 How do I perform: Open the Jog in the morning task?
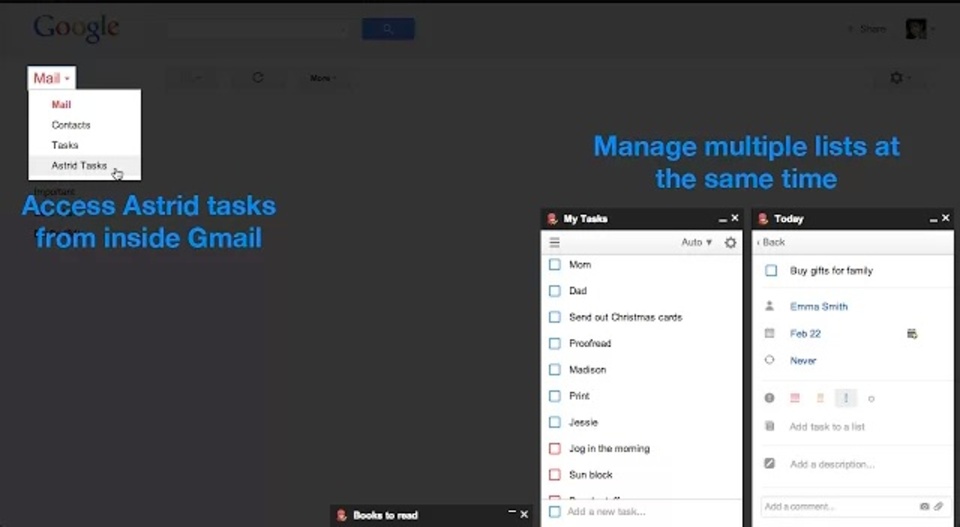pos(609,449)
